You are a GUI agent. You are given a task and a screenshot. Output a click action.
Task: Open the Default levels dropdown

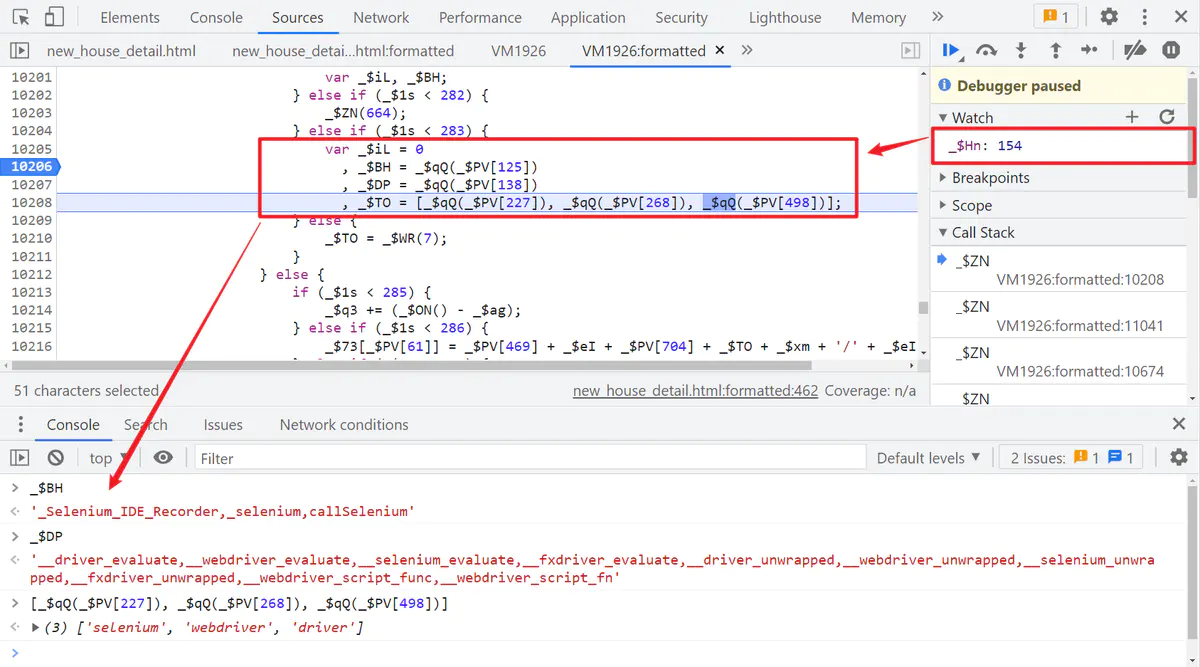(927, 458)
